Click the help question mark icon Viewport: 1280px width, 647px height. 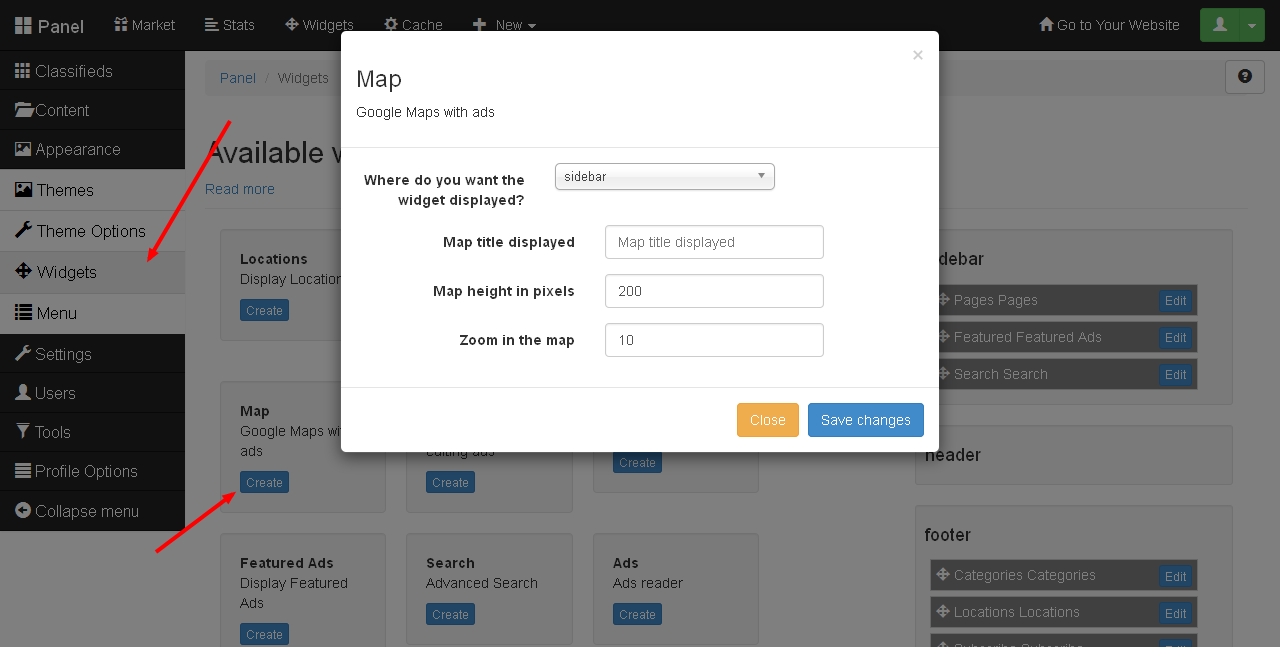[1245, 76]
